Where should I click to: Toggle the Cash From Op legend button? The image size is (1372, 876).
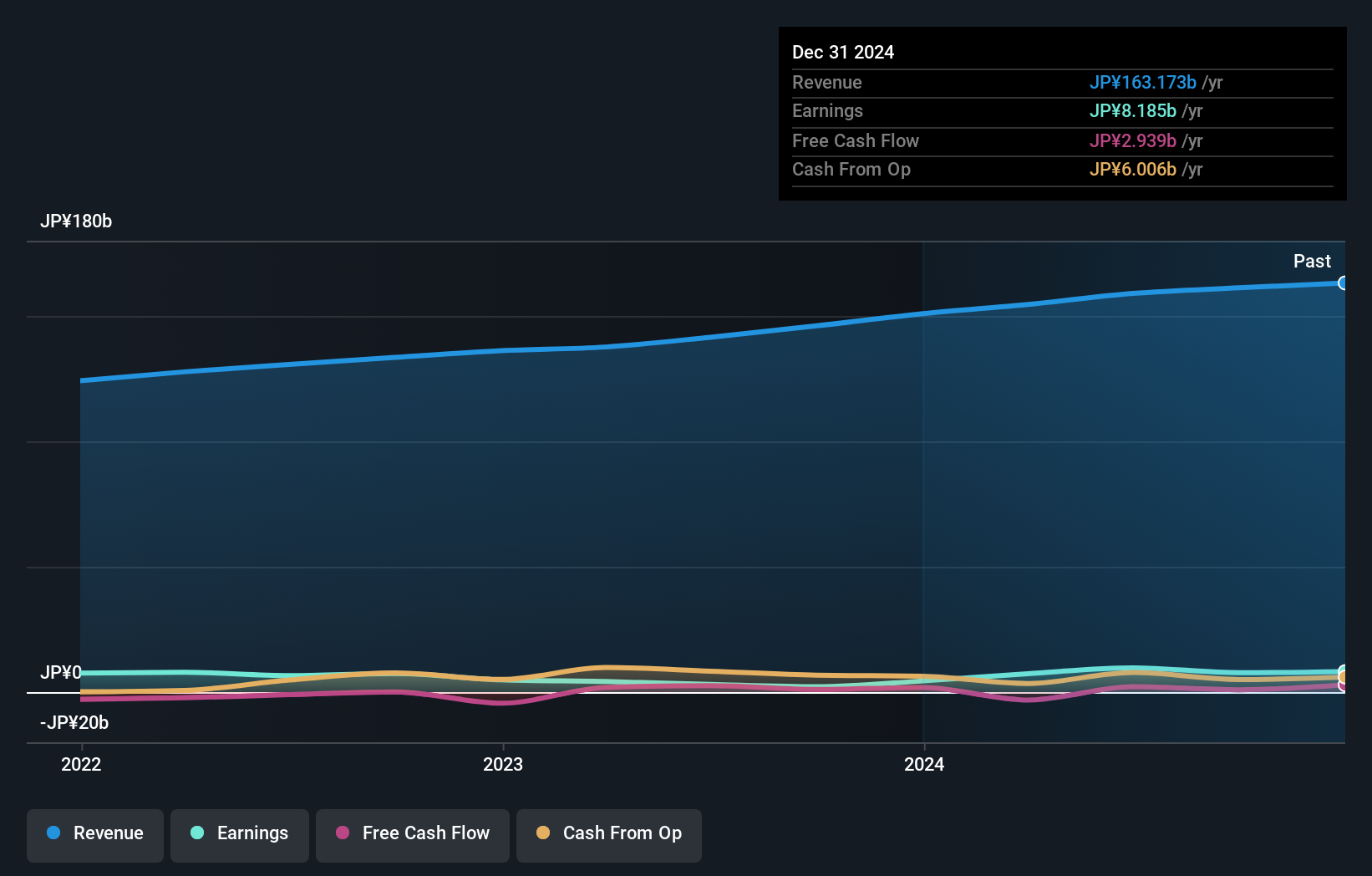pyautogui.click(x=609, y=835)
